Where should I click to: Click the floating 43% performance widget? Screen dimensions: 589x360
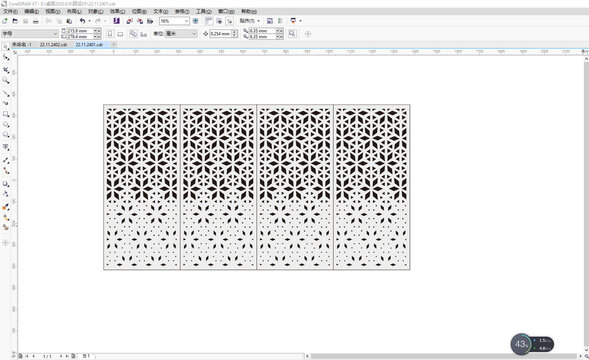click(532, 344)
